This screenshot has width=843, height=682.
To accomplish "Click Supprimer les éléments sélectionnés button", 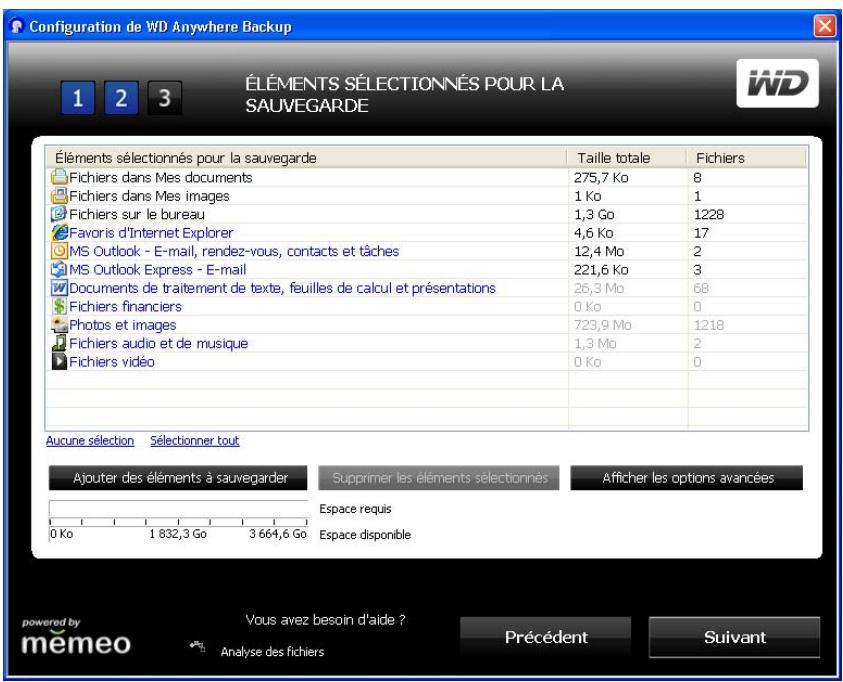I will coord(439,478).
